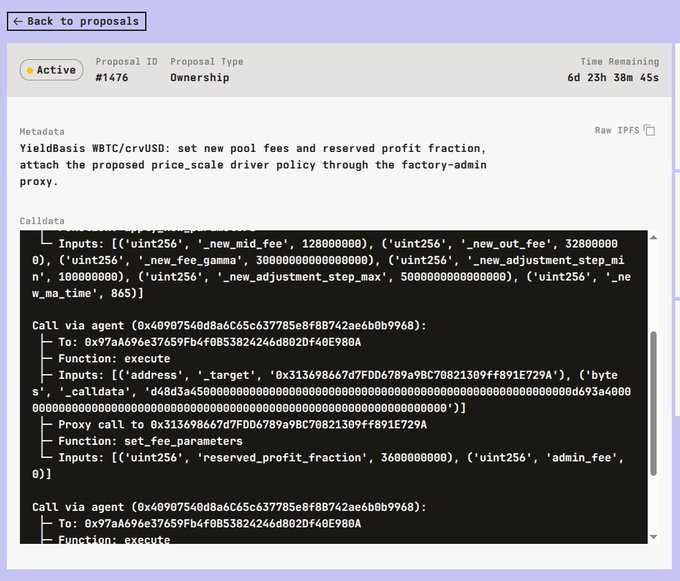Click the Time Remaining header label
Image resolution: width=680 pixels, height=581 pixels.
(x=620, y=62)
